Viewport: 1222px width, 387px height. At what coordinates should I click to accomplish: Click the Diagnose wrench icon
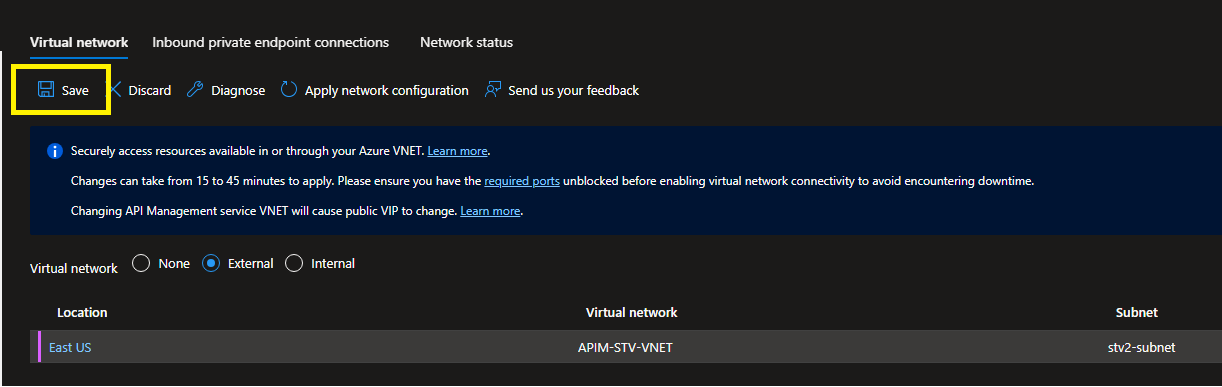[195, 90]
